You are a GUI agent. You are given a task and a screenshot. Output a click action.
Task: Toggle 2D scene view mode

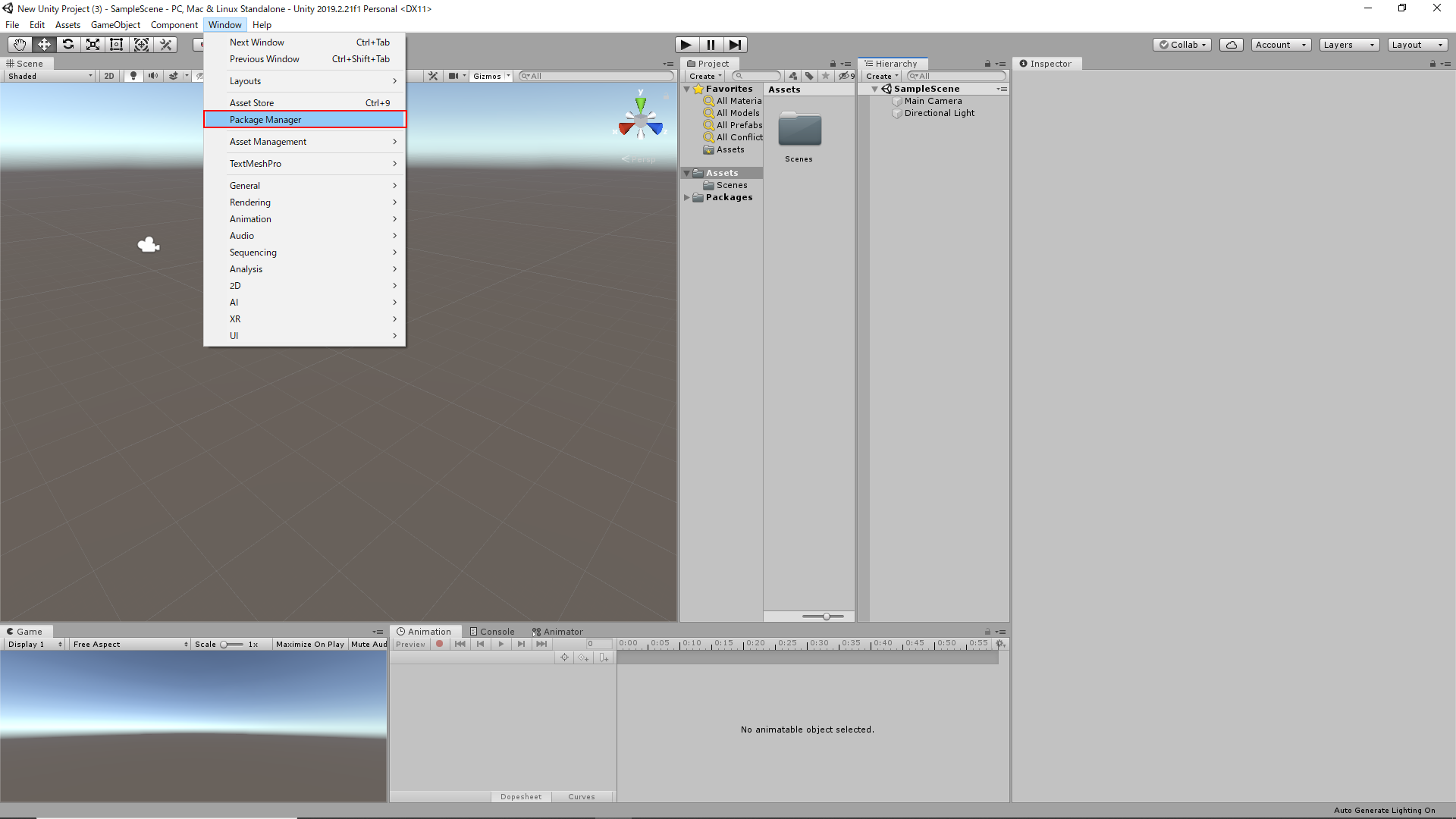coord(109,76)
